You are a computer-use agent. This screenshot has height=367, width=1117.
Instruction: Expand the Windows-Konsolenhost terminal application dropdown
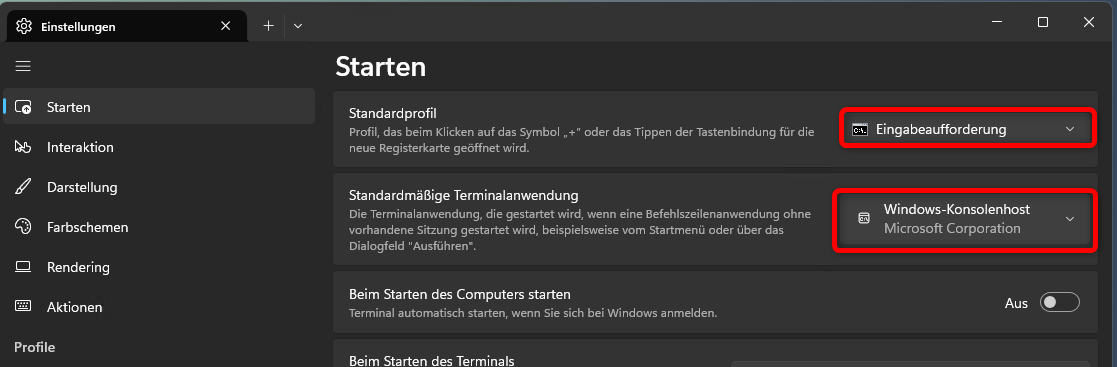click(964, 219)
